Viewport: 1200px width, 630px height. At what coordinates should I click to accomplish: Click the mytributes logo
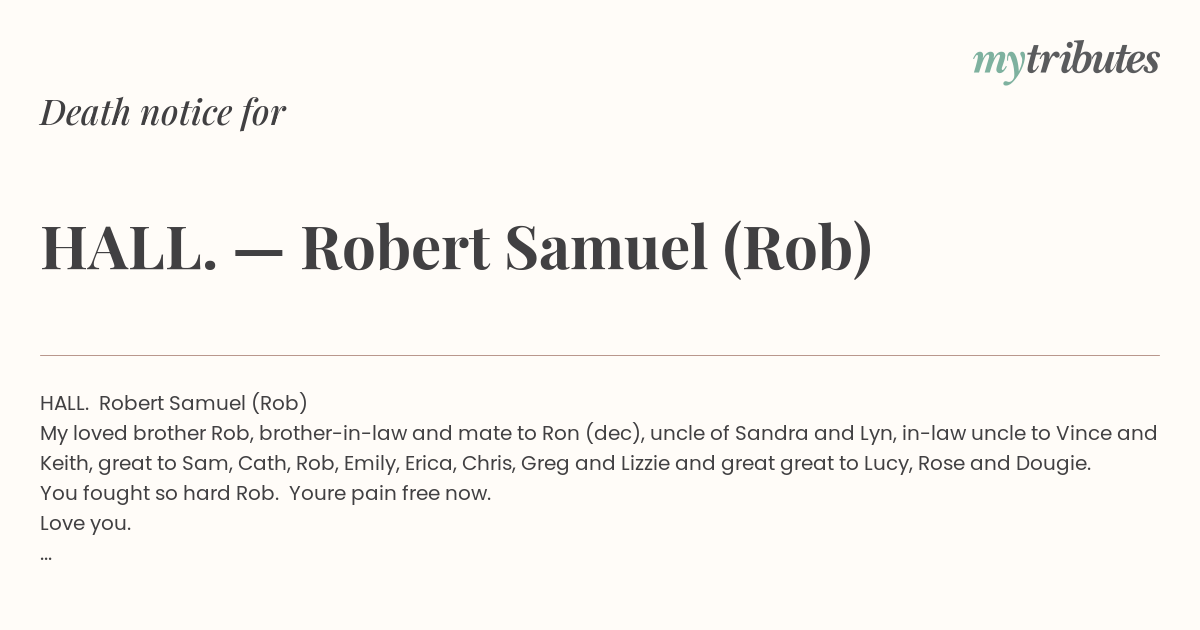(x=1066, y=61)
